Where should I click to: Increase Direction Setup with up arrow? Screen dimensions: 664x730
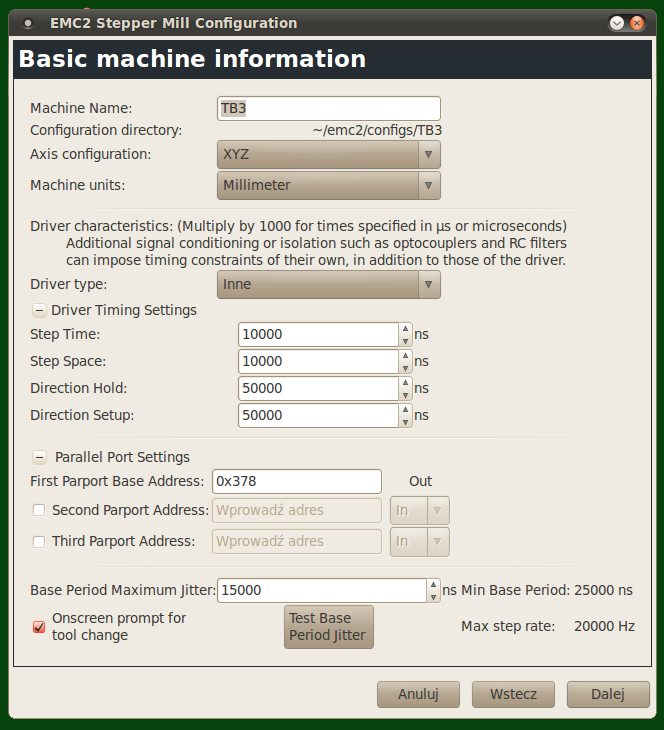click(405, 410)
